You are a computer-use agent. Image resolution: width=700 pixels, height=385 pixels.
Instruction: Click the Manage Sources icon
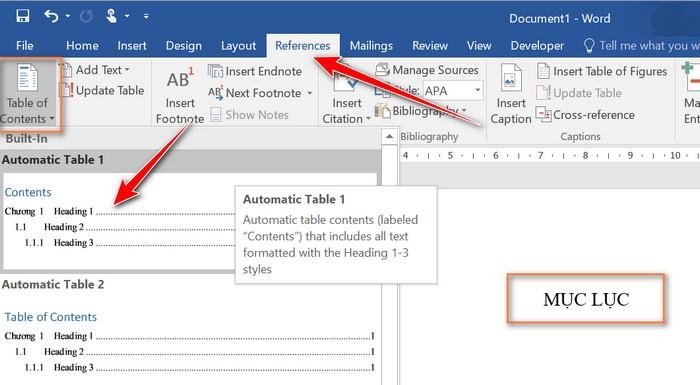[382, 70]
